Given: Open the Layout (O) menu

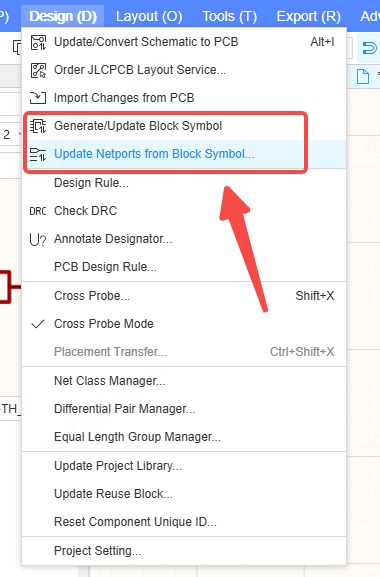Looking at the screenshot, I should click(x=149, y=16).
